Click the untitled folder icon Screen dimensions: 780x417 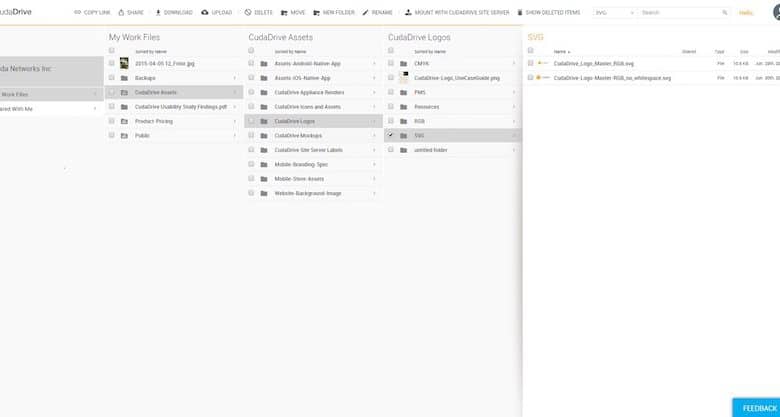(404, 150)
